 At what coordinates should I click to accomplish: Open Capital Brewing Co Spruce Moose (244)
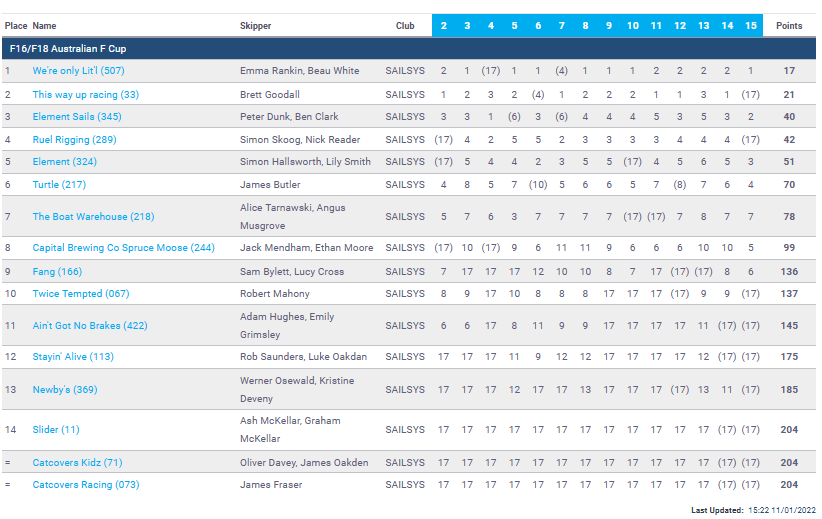tap(123, 248)
